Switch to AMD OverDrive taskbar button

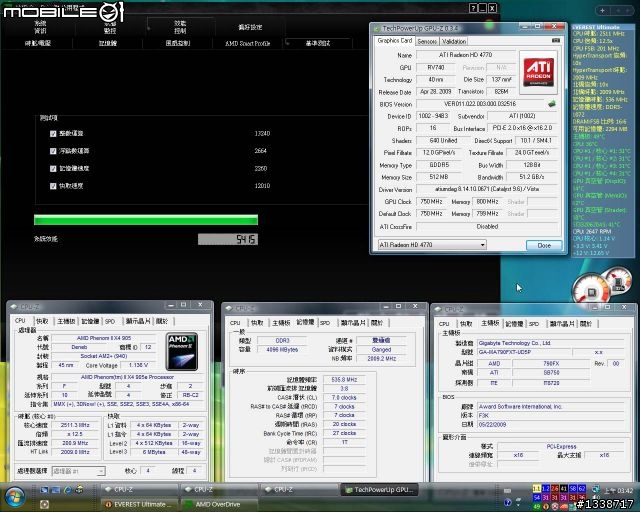pos(219,505)
